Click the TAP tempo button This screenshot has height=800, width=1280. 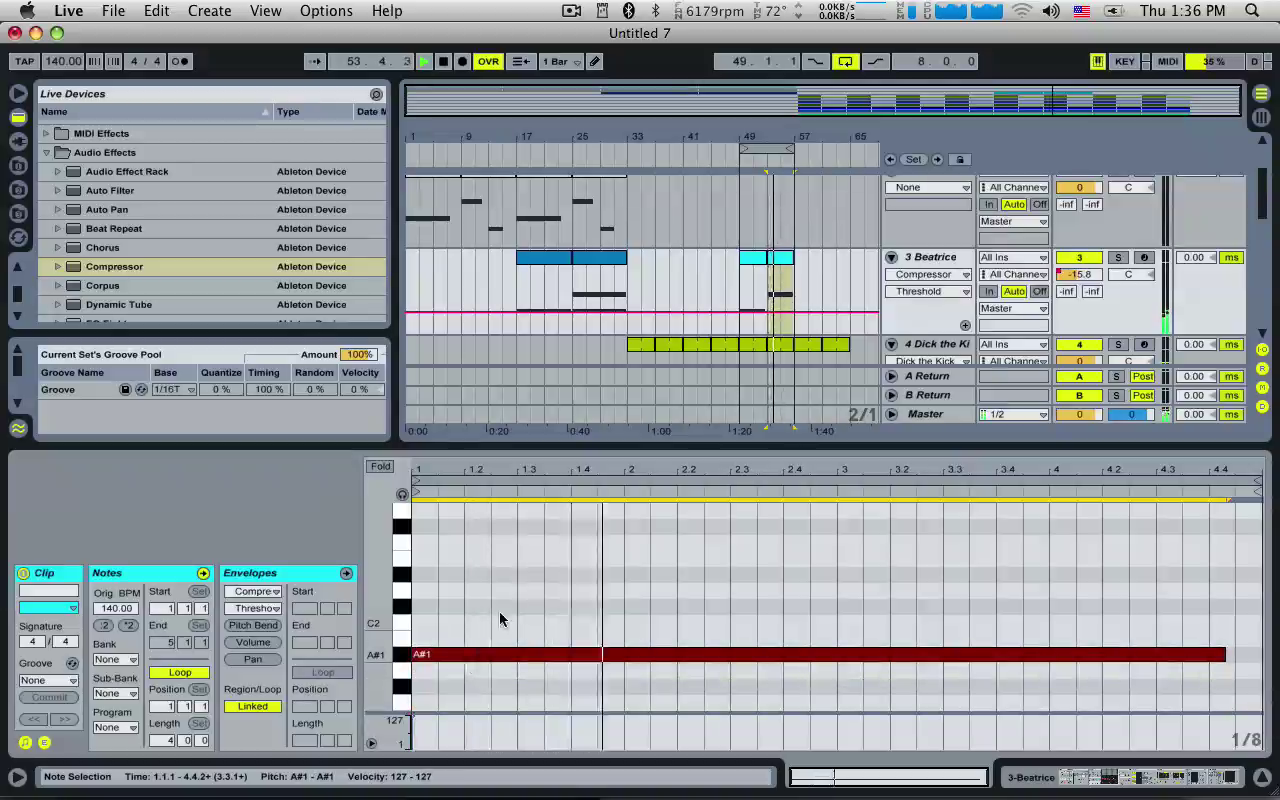(x=25, y=61)
